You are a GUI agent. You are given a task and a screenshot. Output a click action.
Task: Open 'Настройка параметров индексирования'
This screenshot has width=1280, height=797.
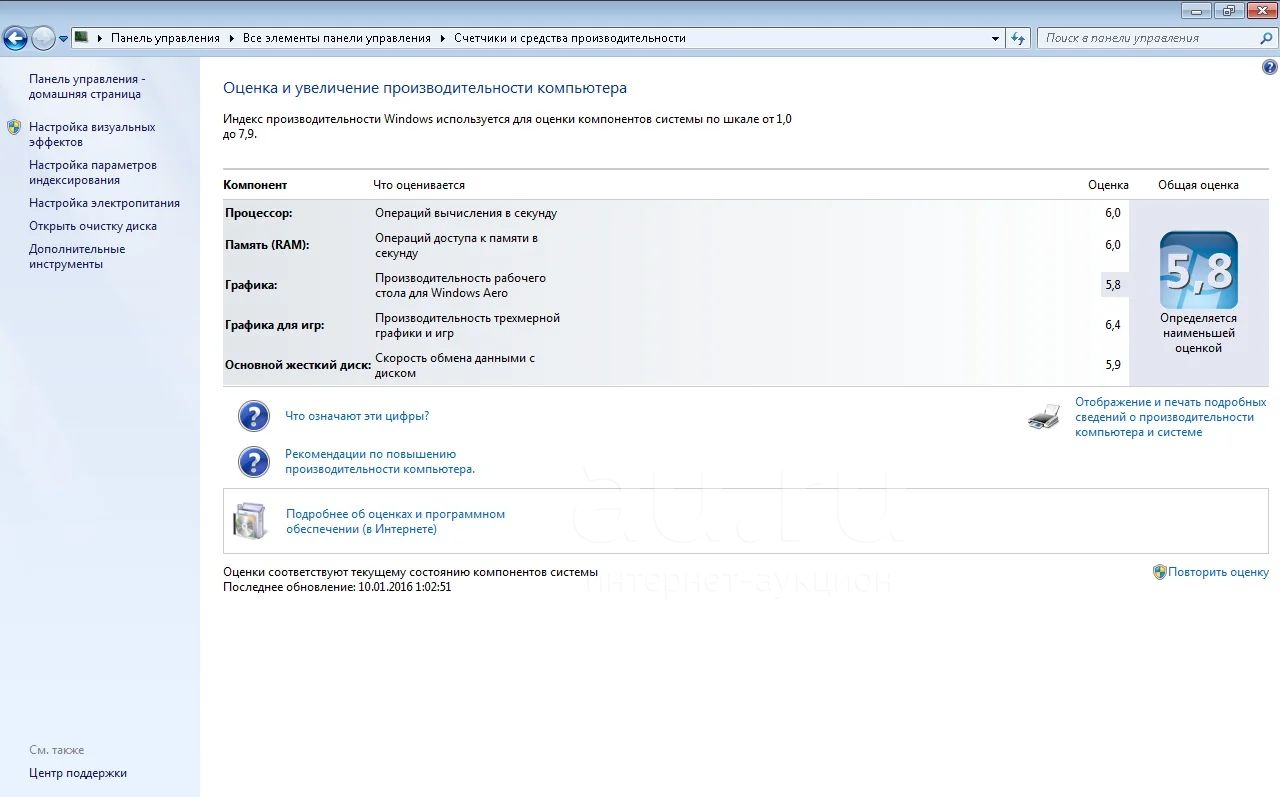click(93, 172)
